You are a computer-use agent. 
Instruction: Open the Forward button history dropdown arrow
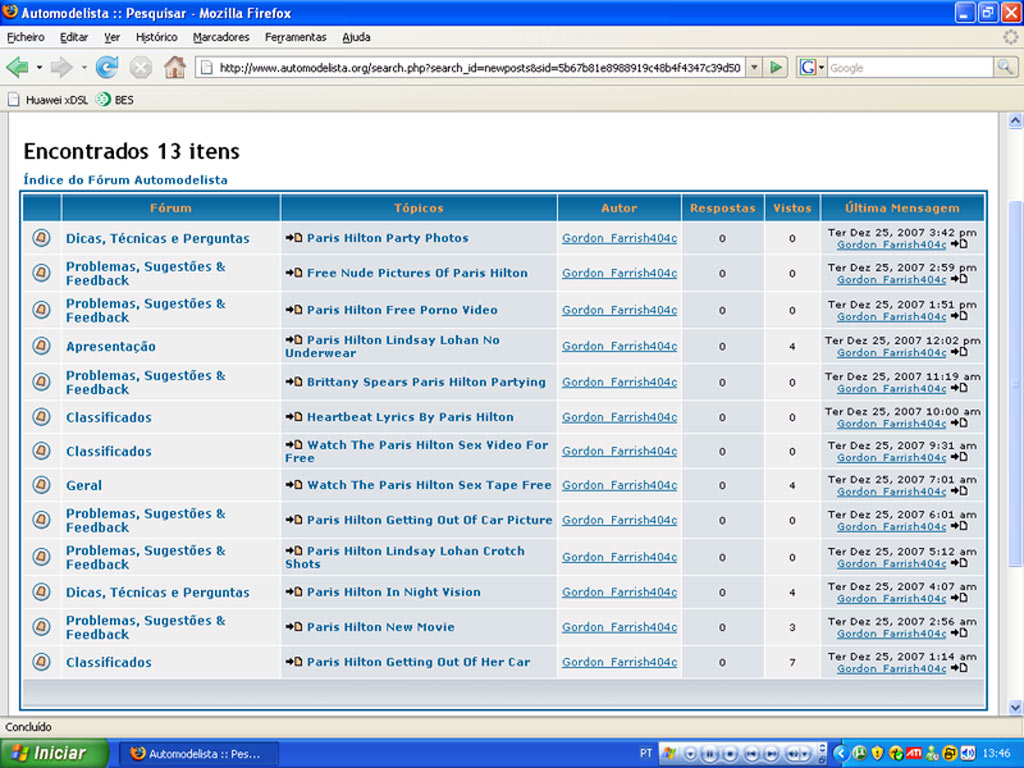(84, 67)
